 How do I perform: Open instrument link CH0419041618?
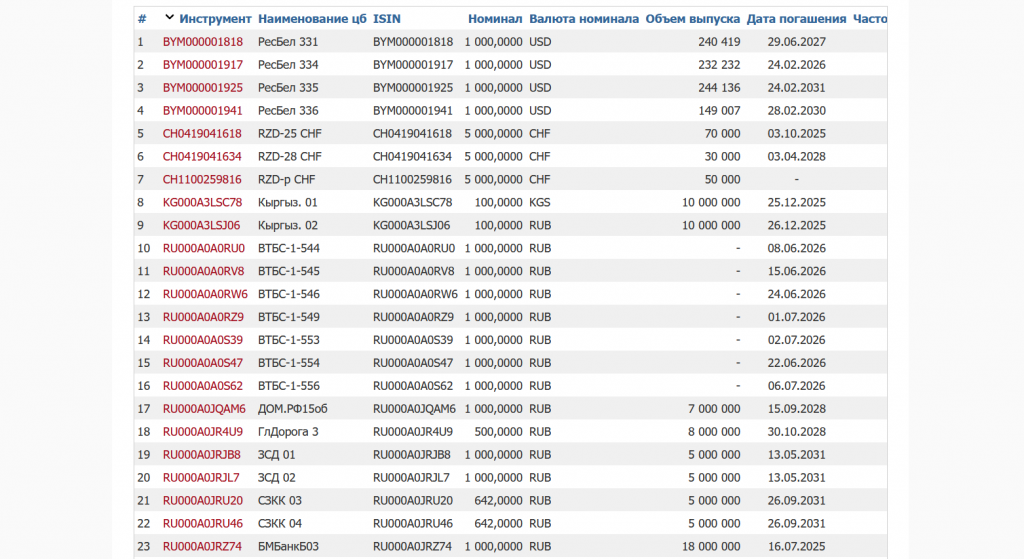click(x=202, y=133)
